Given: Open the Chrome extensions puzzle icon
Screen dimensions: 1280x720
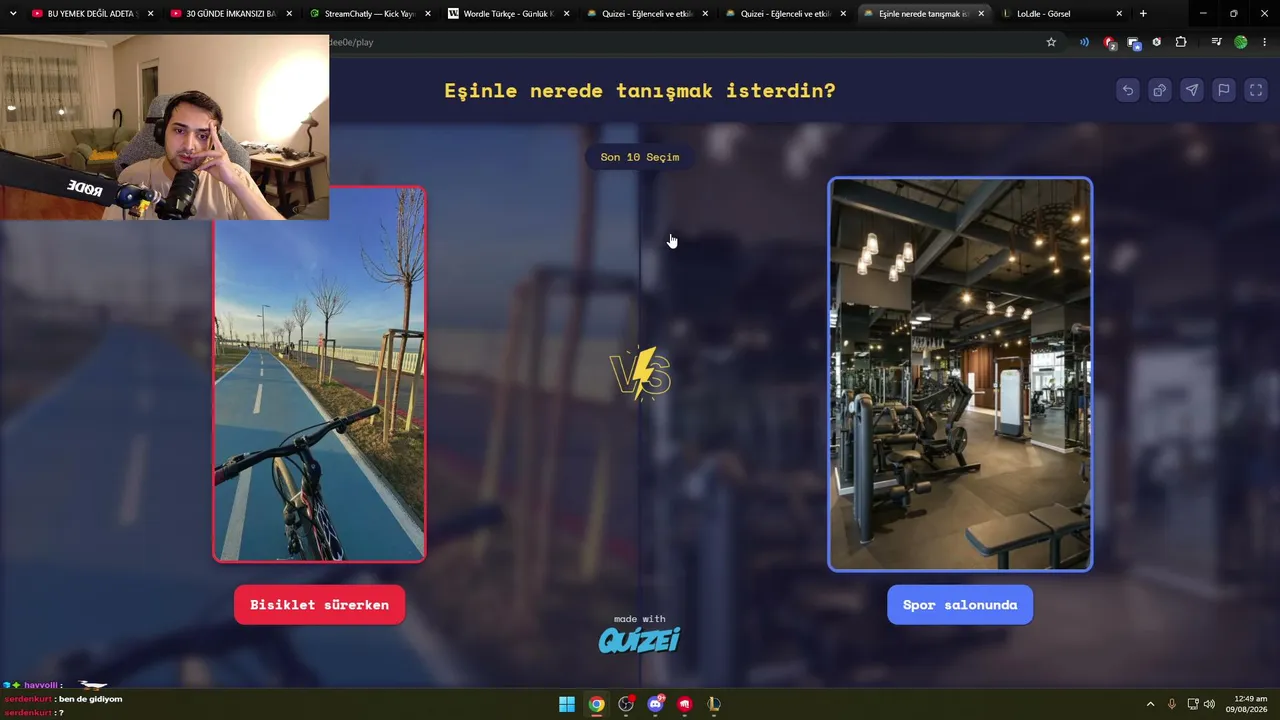Looking at the screenshot, I should click(x=1181, y=42).
